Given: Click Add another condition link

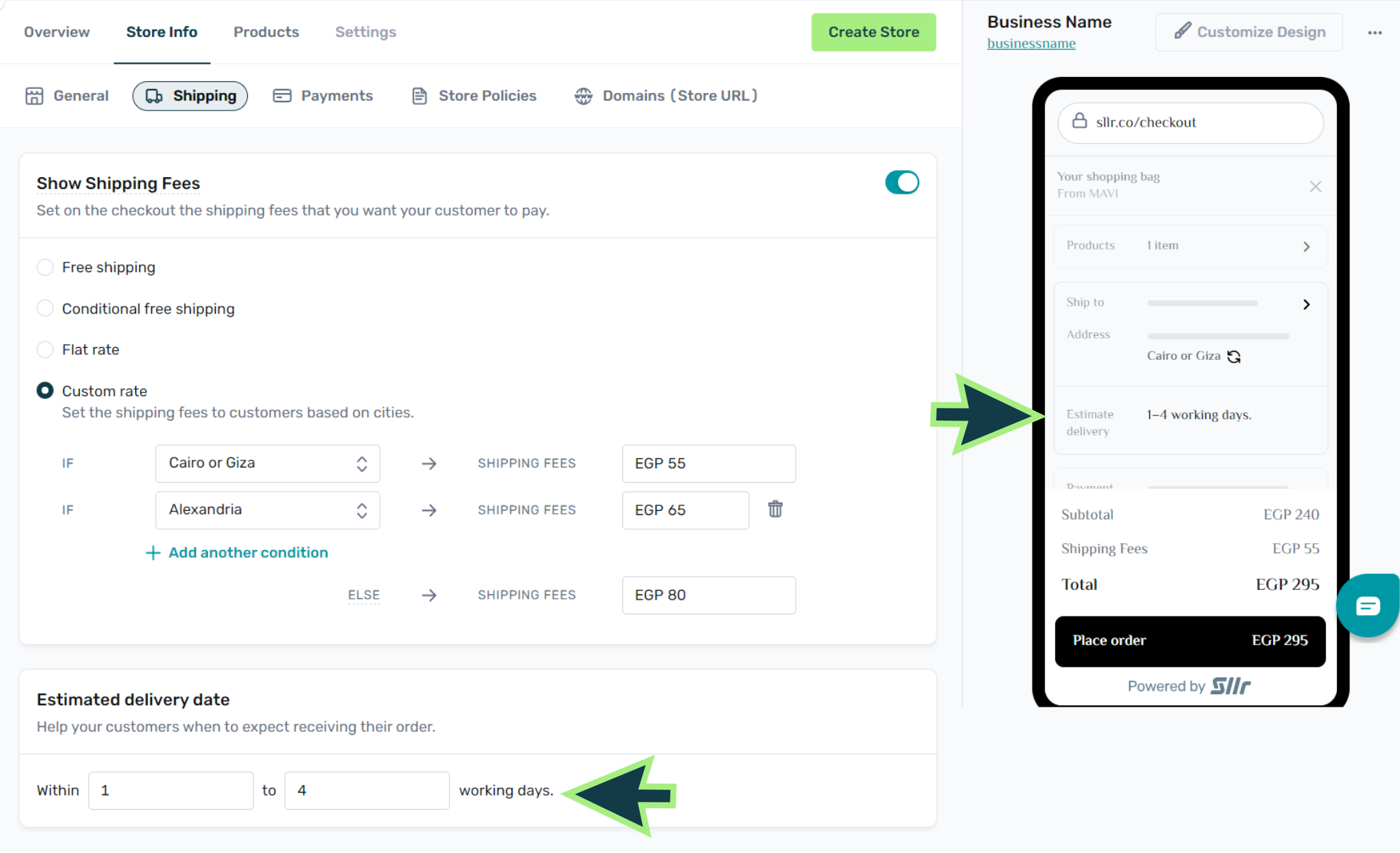Looking at the screenshot, I should coord(237,553).
